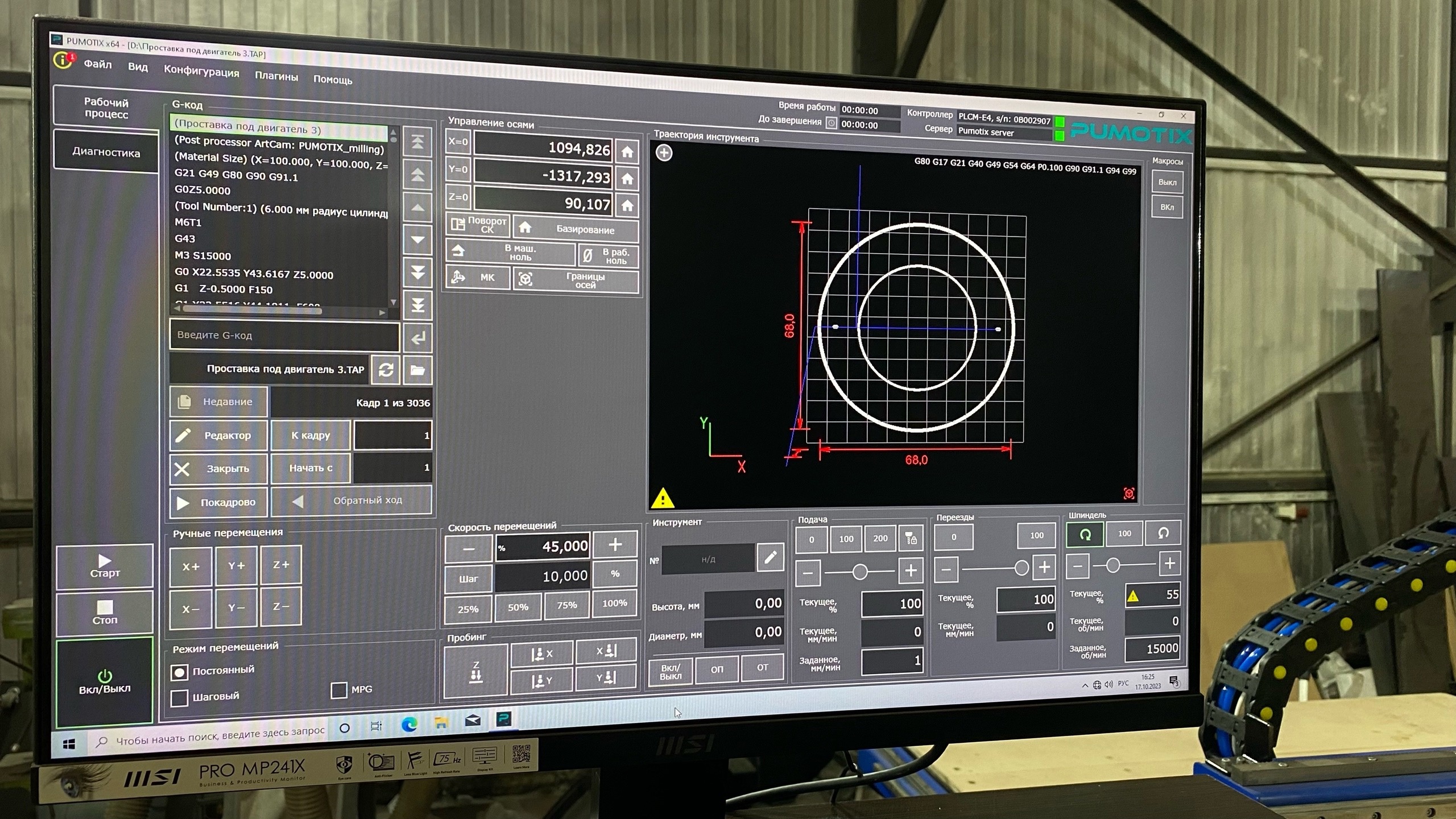Probe the Y axis in the negative direction
This screenshot has height=819, width=1456.
[606, 677]
